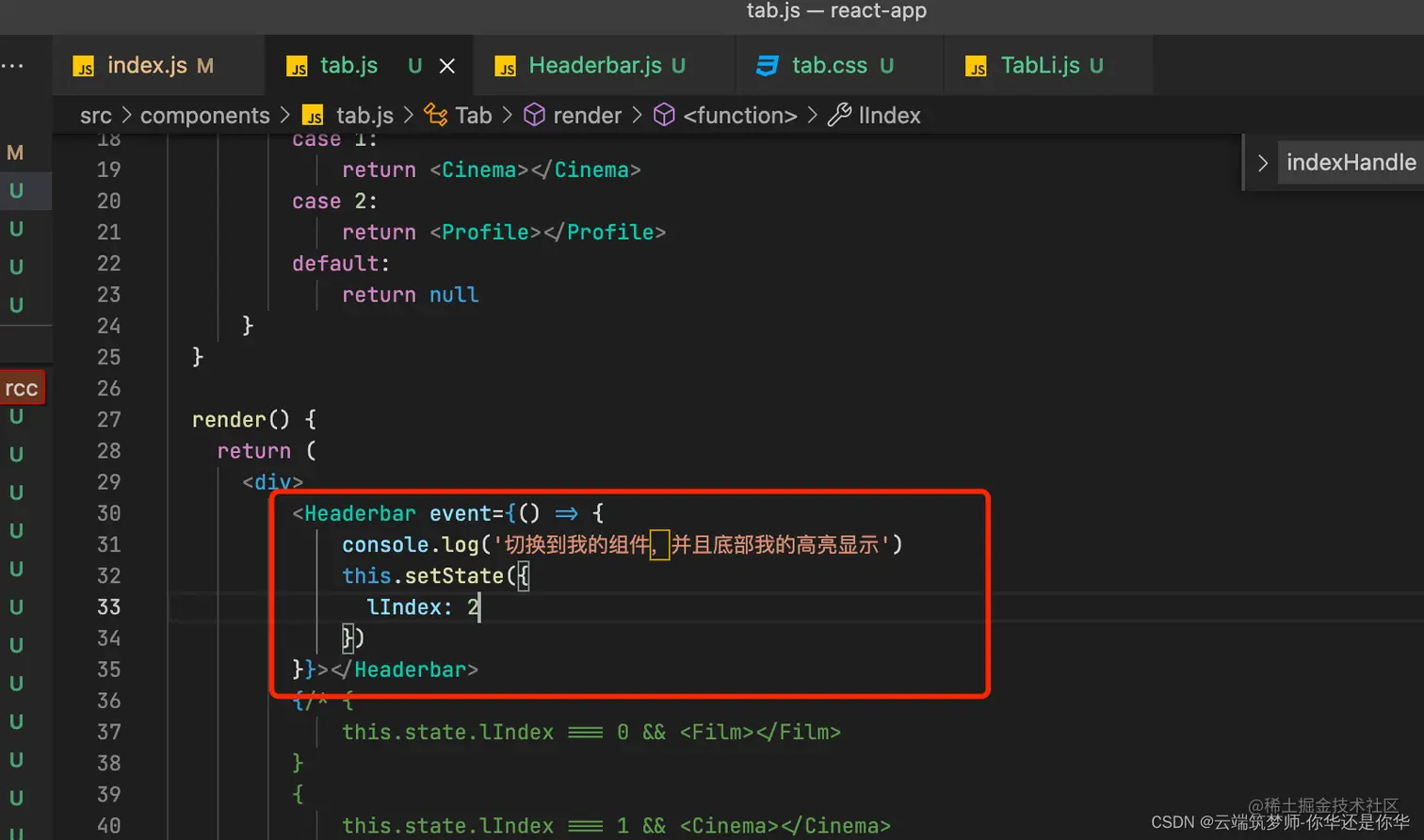Image resolution: width=1424 pixels, height=840 pixels.
Task: Click the src breadcrumb segment
Action: click(96, 116)
